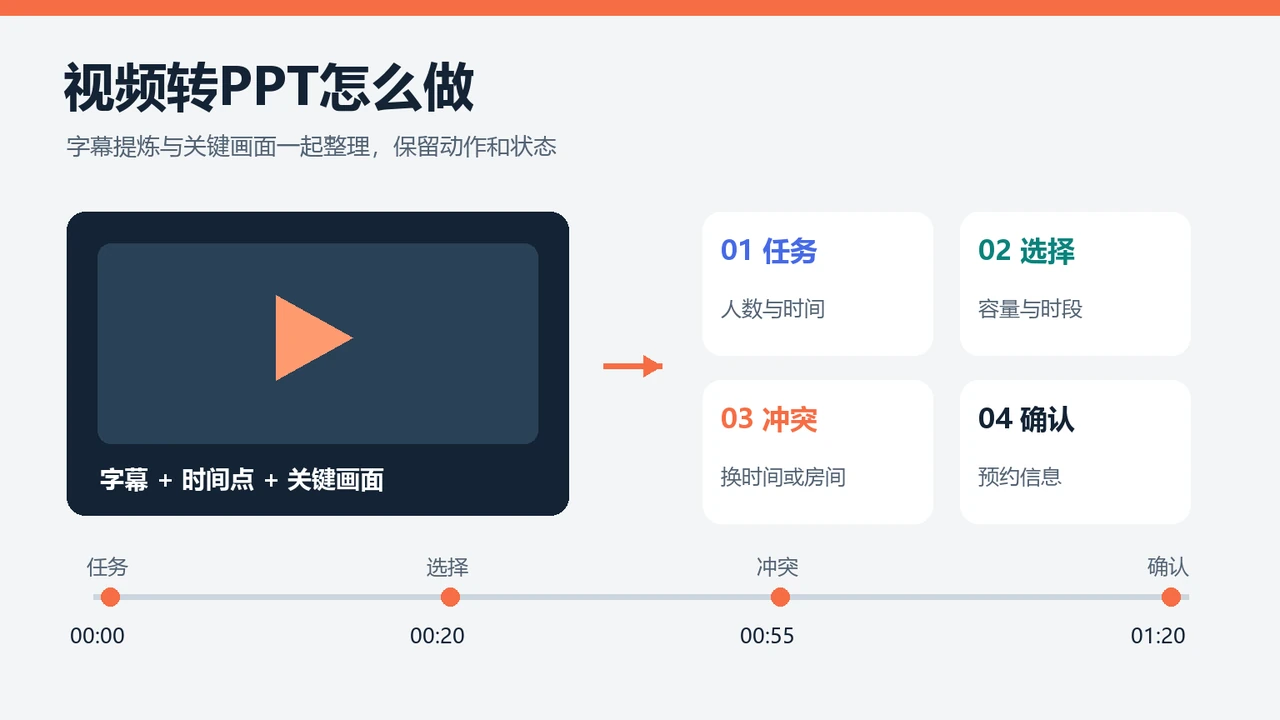The width and height of the screenshot is (1280, 720).
Task: Click the timestamp 00:20
Action: pyautogui.click(x=437, y=636)
